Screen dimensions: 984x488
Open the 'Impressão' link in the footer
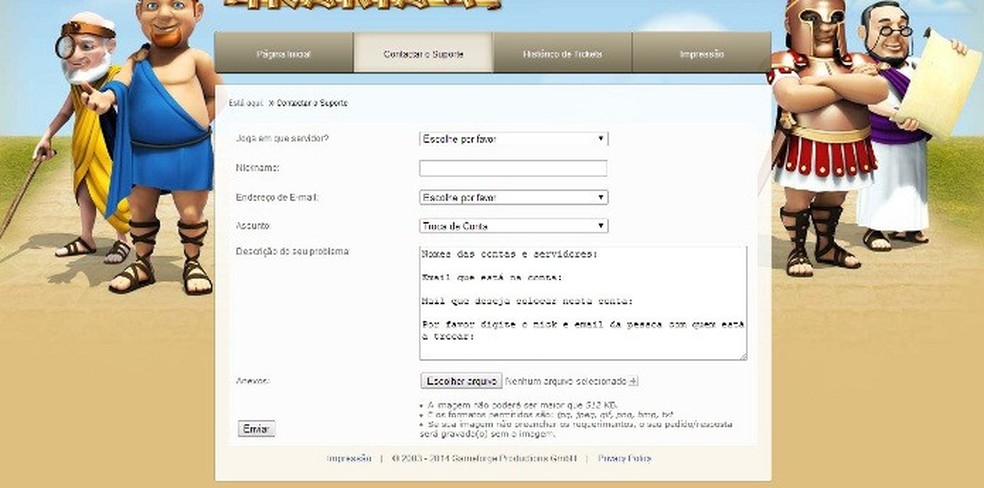point(349,459)
